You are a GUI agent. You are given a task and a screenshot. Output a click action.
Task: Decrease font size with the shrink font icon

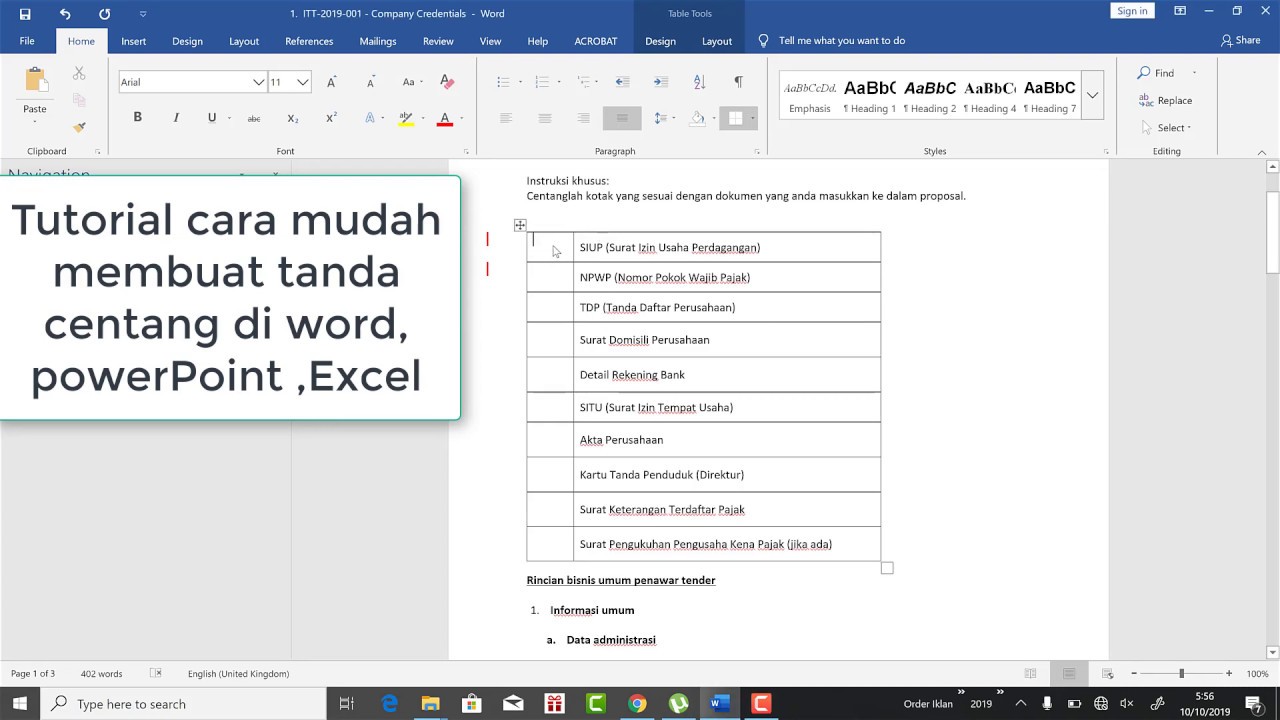click(371, 82)
